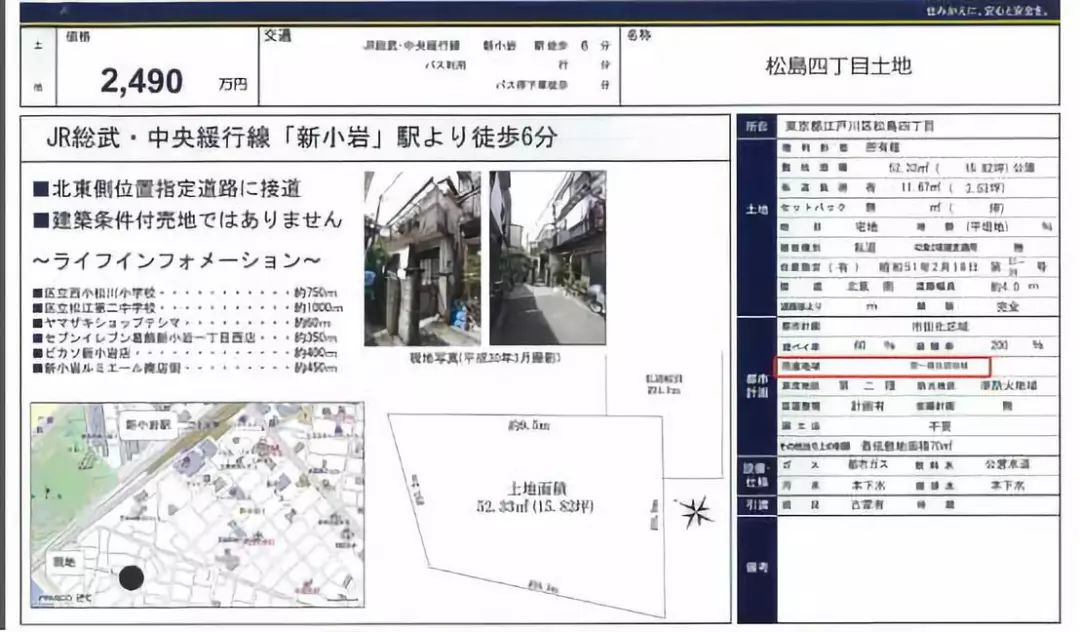Click the 公営水道 value
Image resolution: width=1080 pixels, height=632 pixels.
click(x=1006, y=465)
